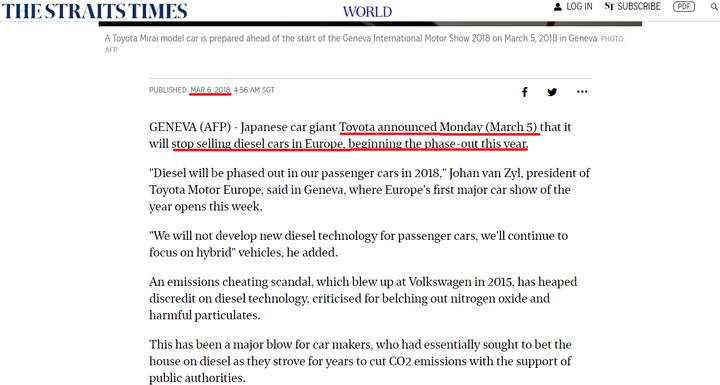Click the LOG IN link
This screenshot has width=720, height=385.
[579, 6]
